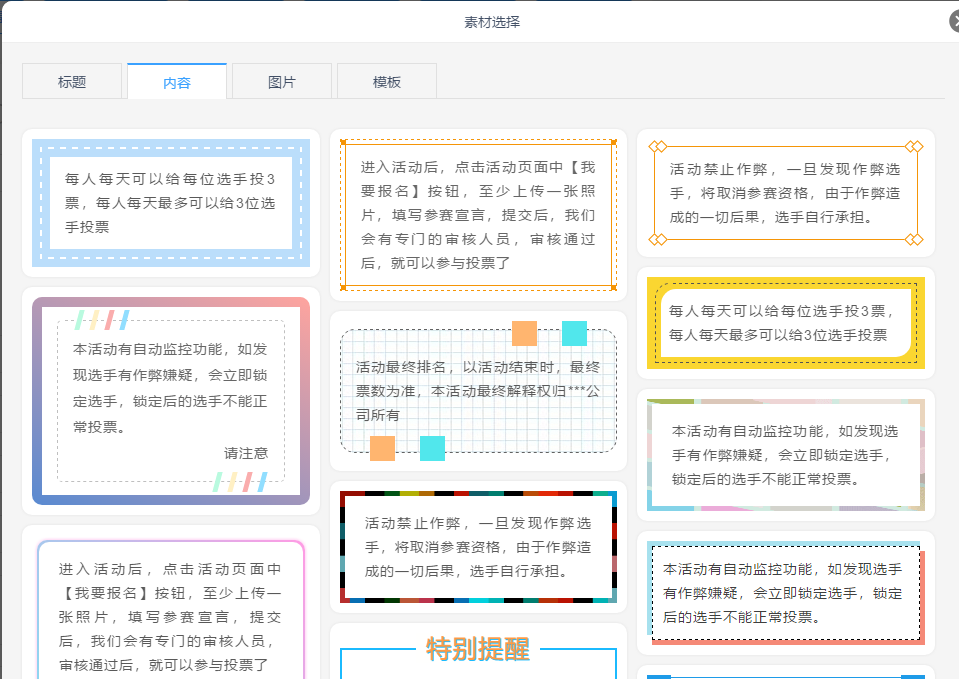Choose the blue dashed-border voting rules card
This screenshot has height=679, width=959.
(x=171, y=203)
